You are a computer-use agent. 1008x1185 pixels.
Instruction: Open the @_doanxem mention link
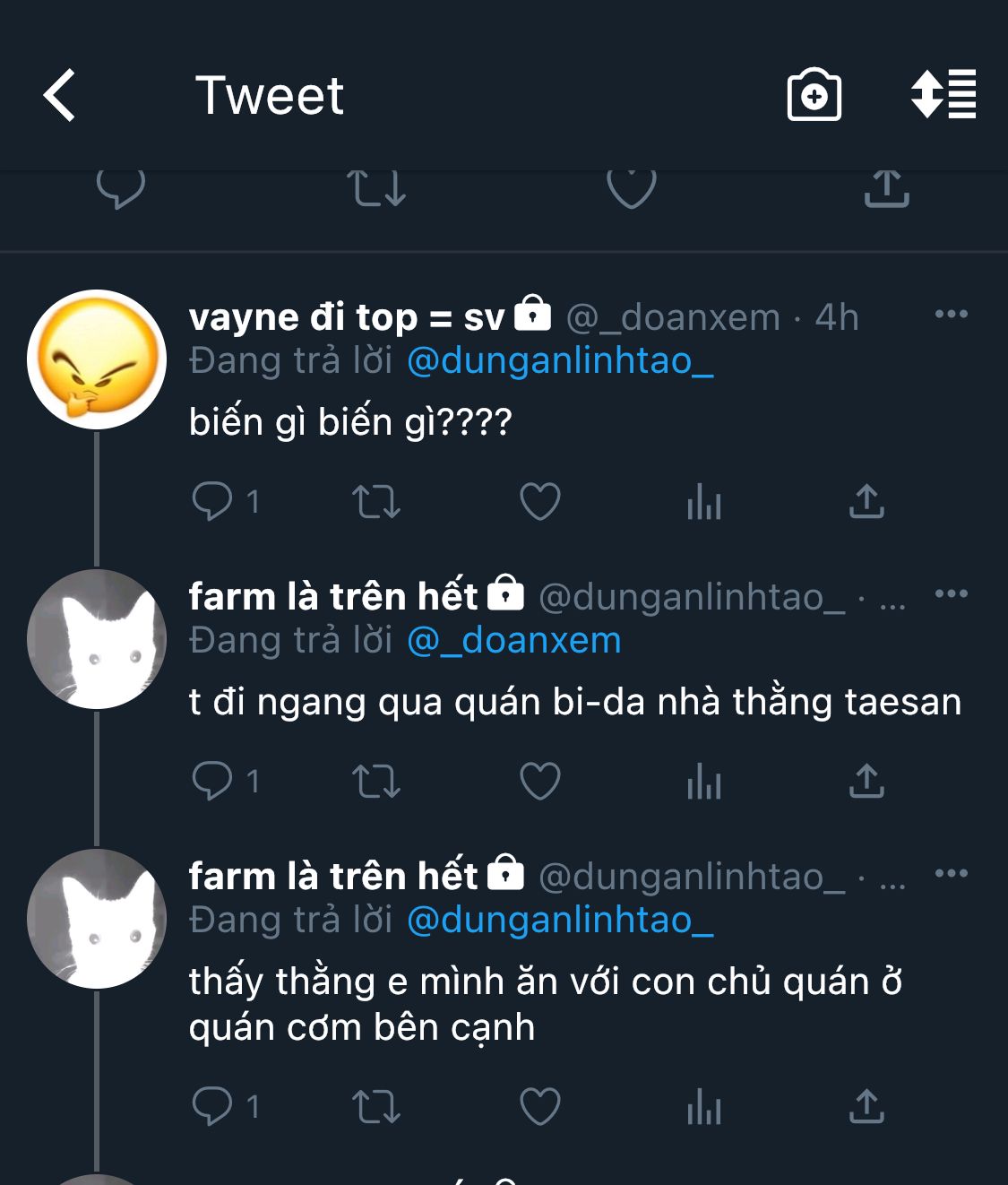[513, 641]
